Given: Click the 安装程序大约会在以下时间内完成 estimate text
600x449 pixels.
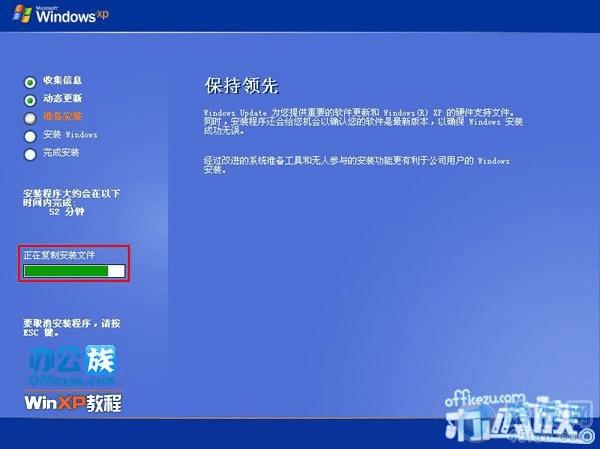Looking at the screenshot, I should 71,198.
